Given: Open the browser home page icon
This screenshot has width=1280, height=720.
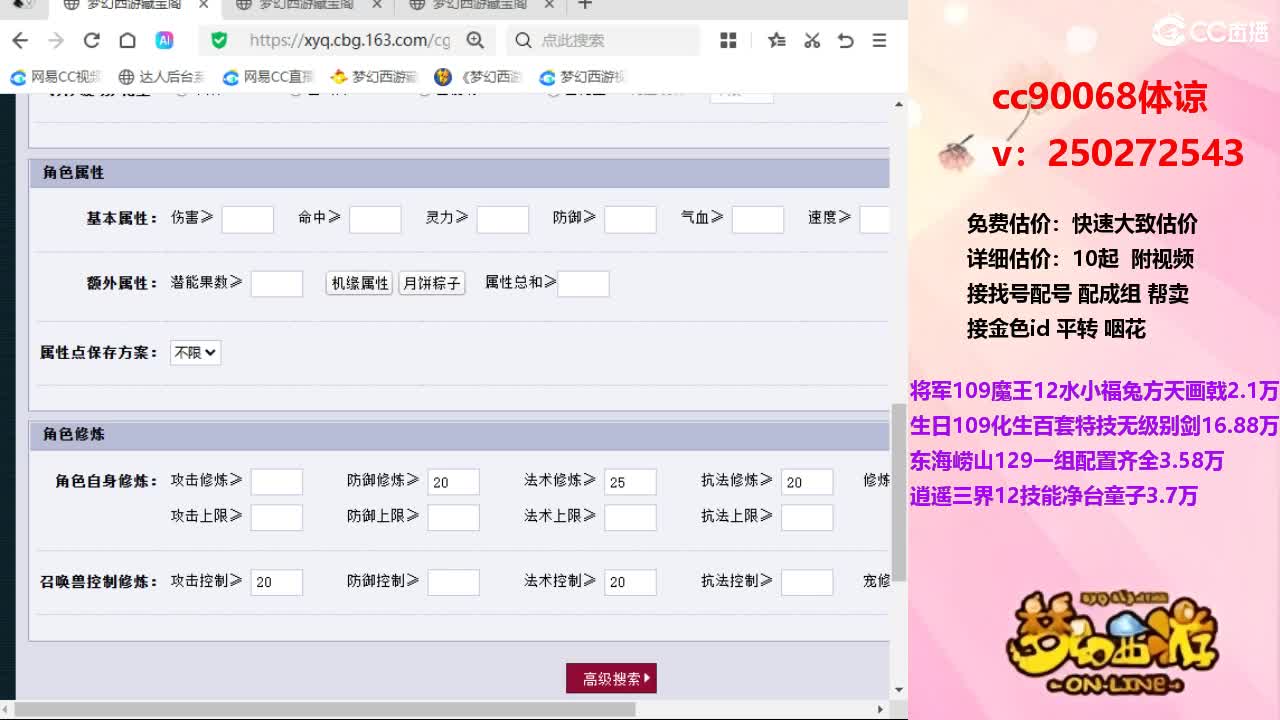Looking at the screenshot, I should click(x=127, y=41).
